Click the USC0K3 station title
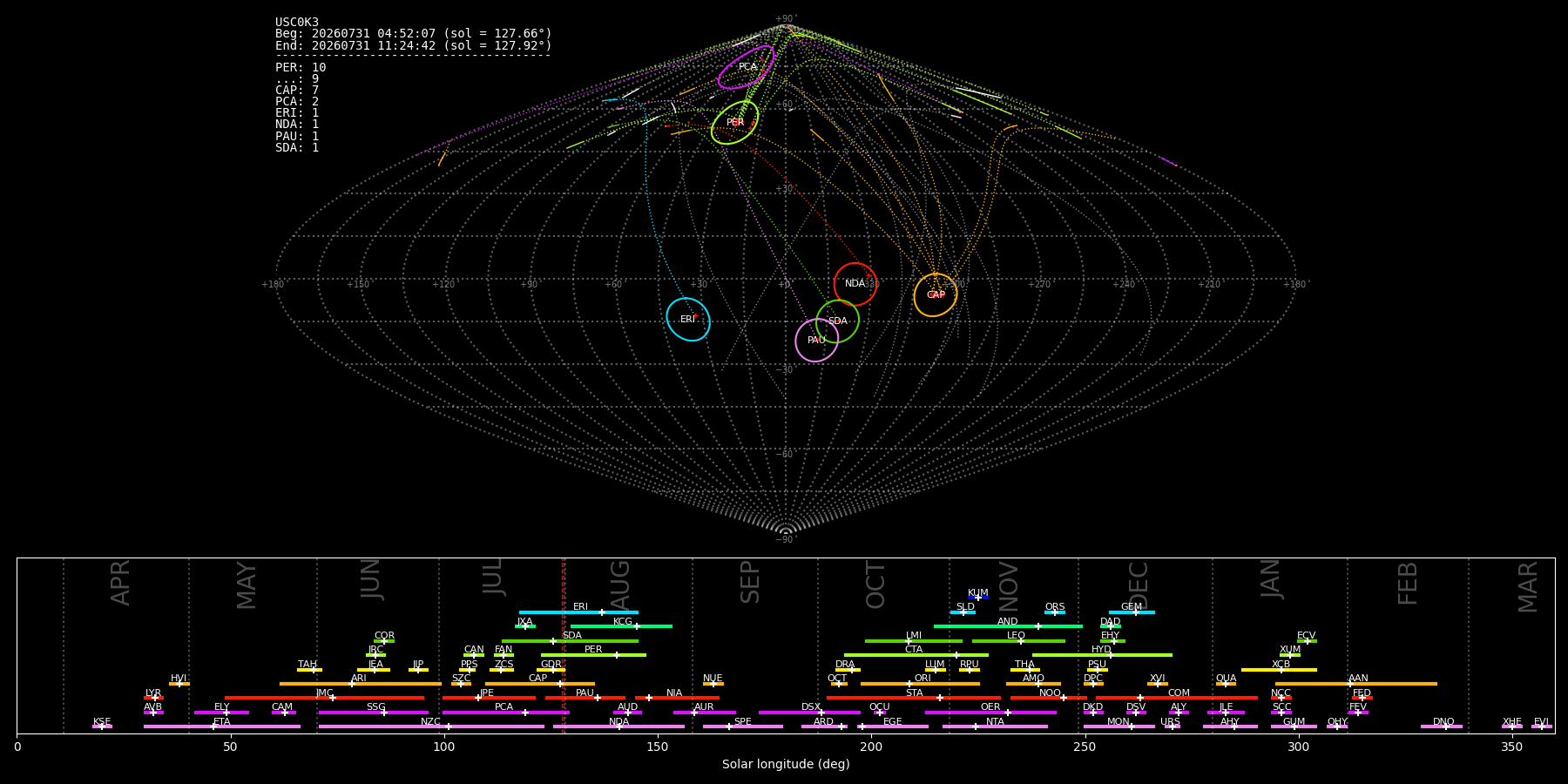1568x784 pixels. click(297, 23)
